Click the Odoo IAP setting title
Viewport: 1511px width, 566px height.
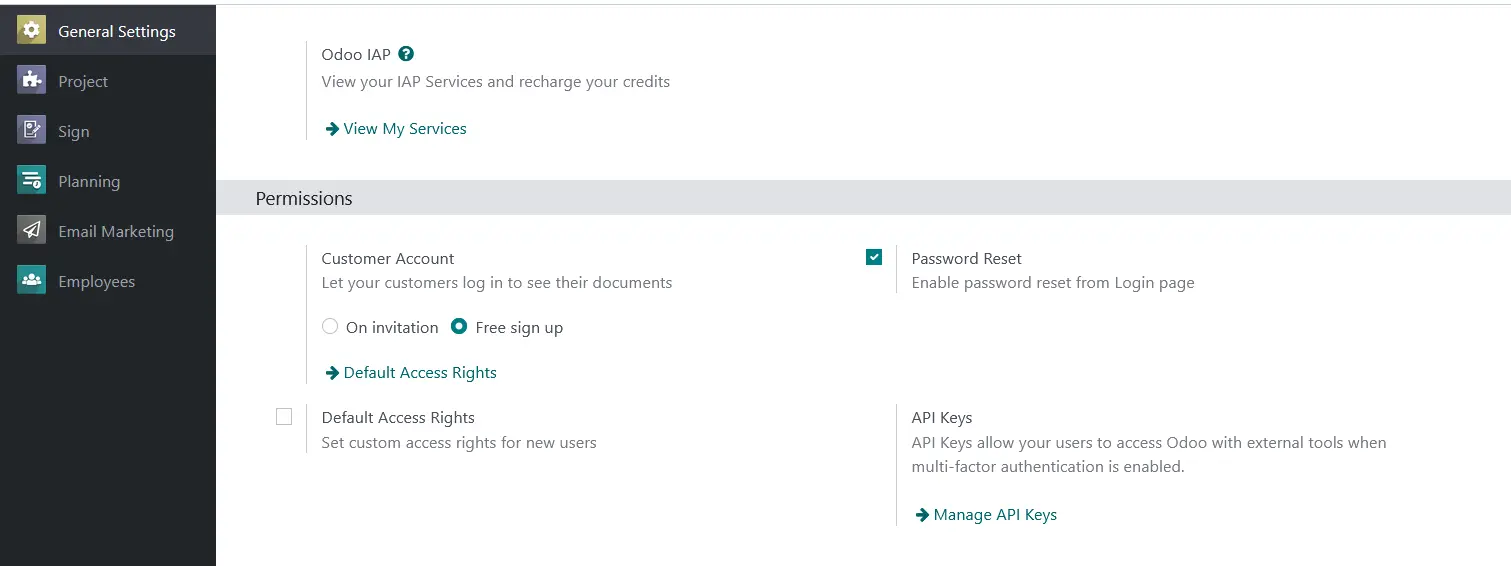[x=356, y=54]
